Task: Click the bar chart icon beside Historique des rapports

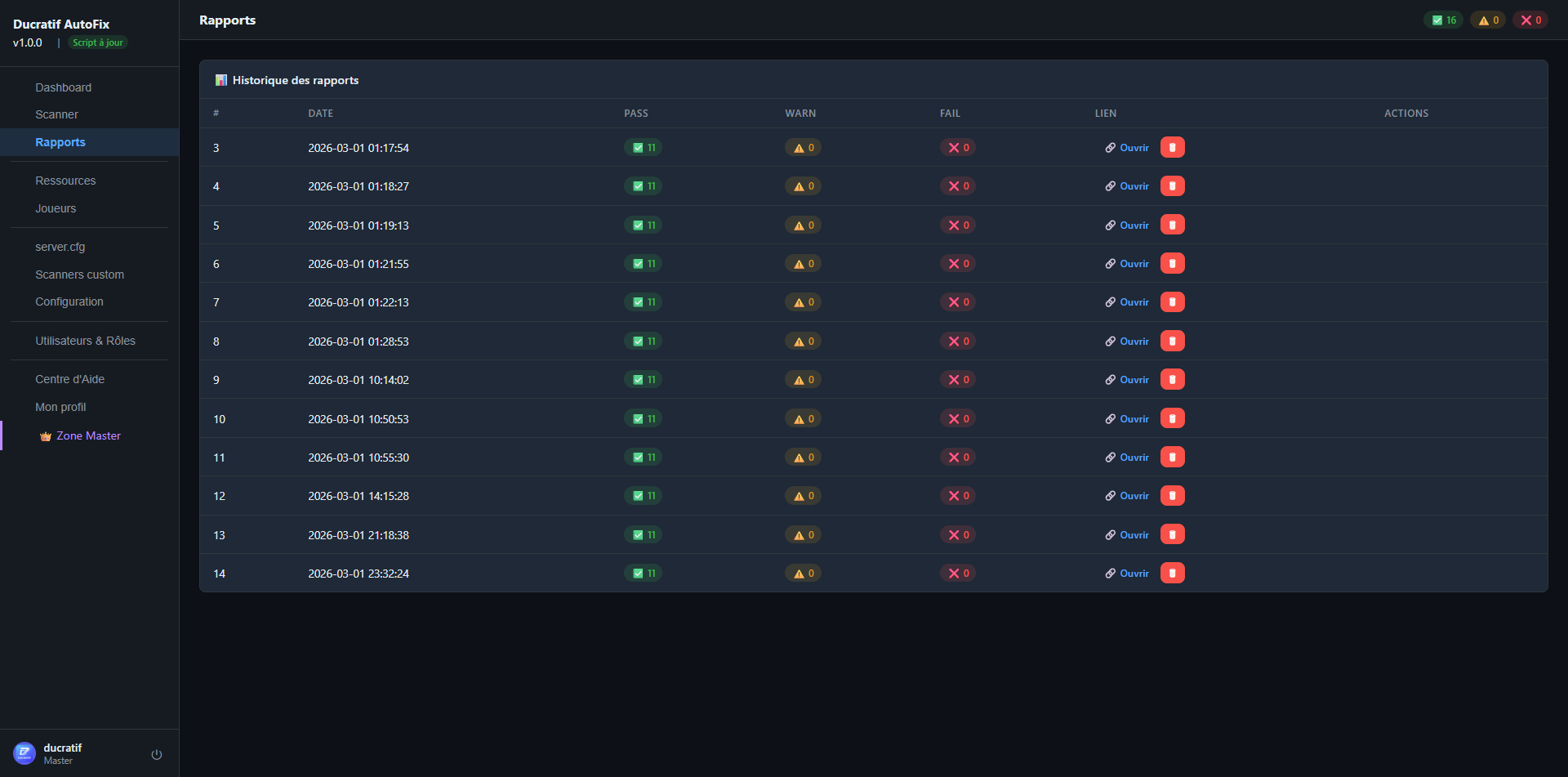Action: click(x=221, y=79)
